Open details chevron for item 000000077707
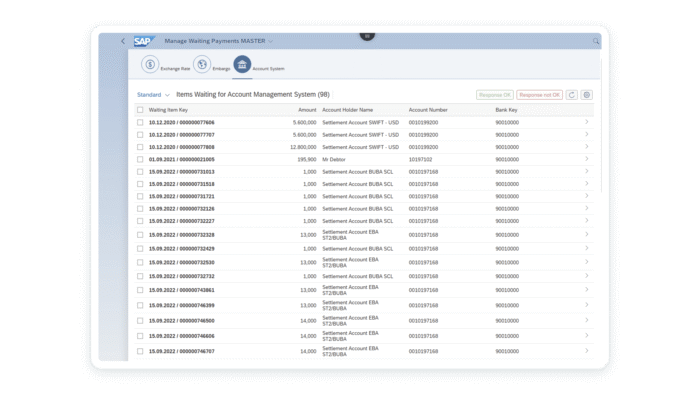This screenshot has width=700, height=394. [x=587, y=134]
